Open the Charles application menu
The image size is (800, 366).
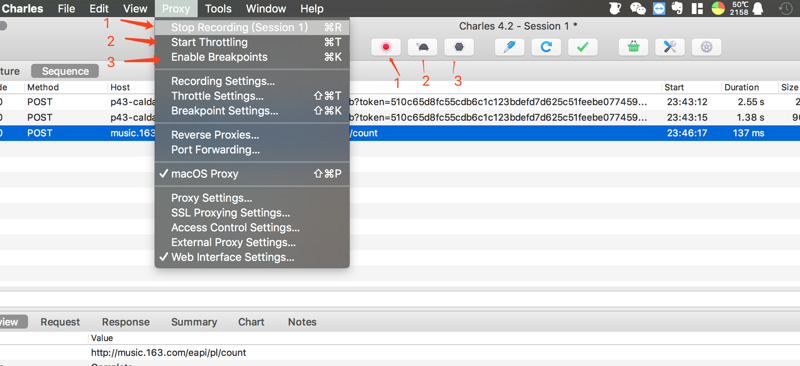[x=22, y=9]
